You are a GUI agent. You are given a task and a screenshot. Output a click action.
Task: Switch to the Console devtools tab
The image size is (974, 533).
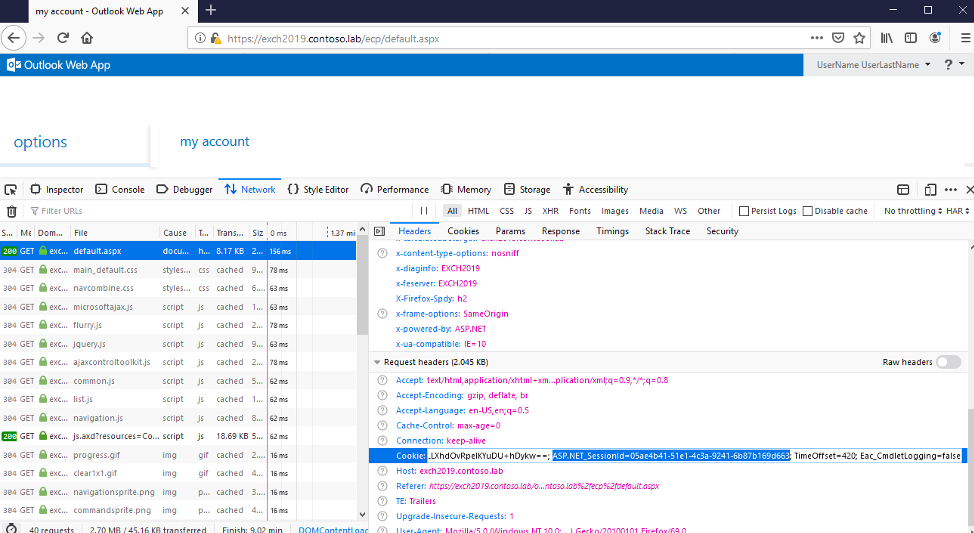(120, 189)
